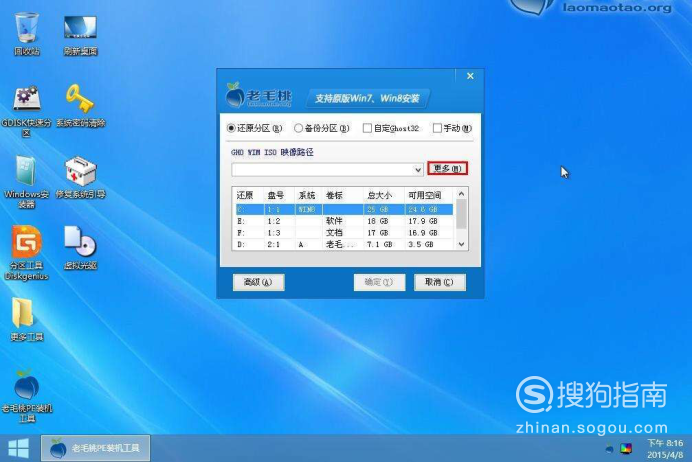
Task: Click the refresh desktop icon
Action: tap(80, 34)
